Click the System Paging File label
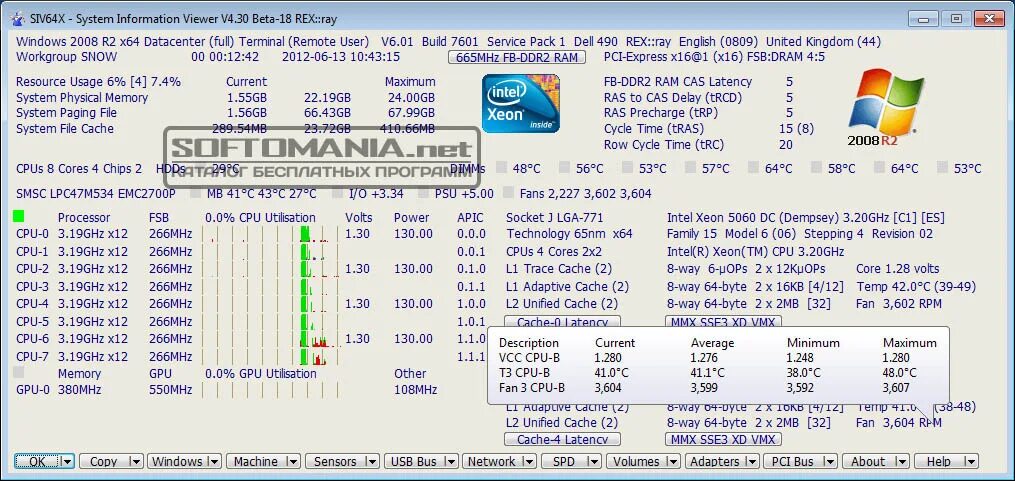Screen dimensions: 1015x481 pyautogui.click(x=66, y=113)
